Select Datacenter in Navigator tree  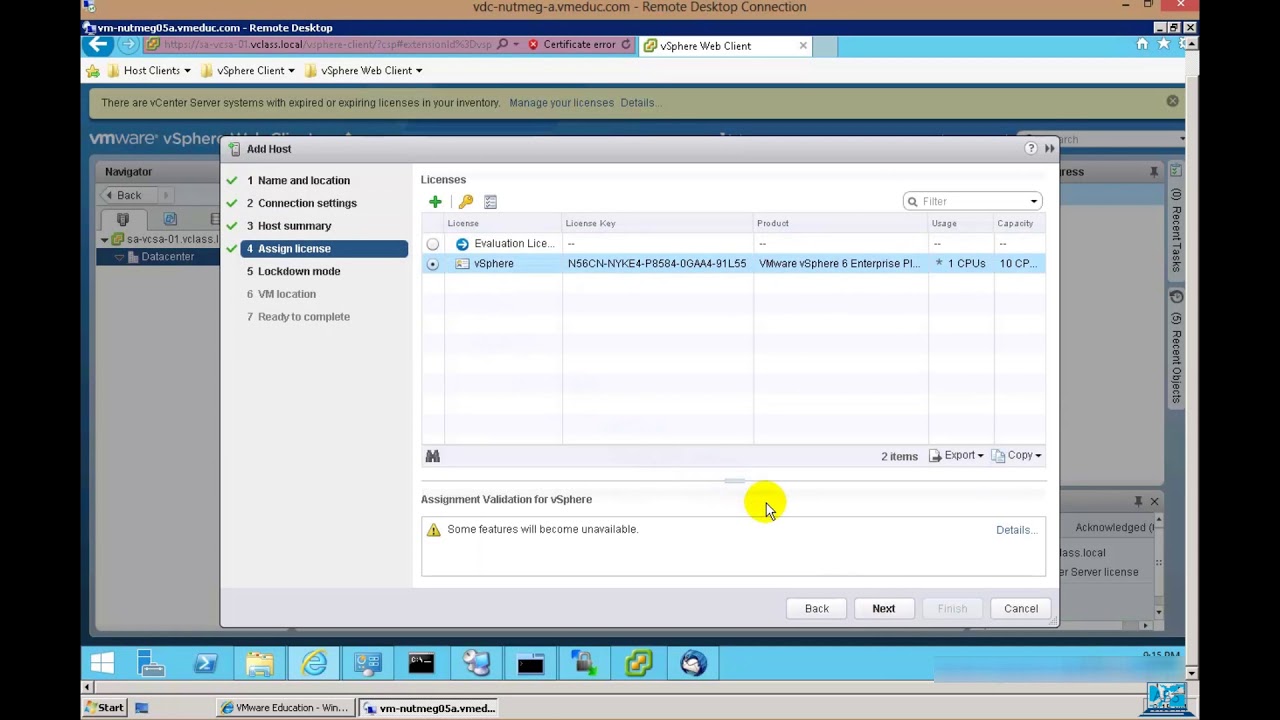click(x=167, y=257)
